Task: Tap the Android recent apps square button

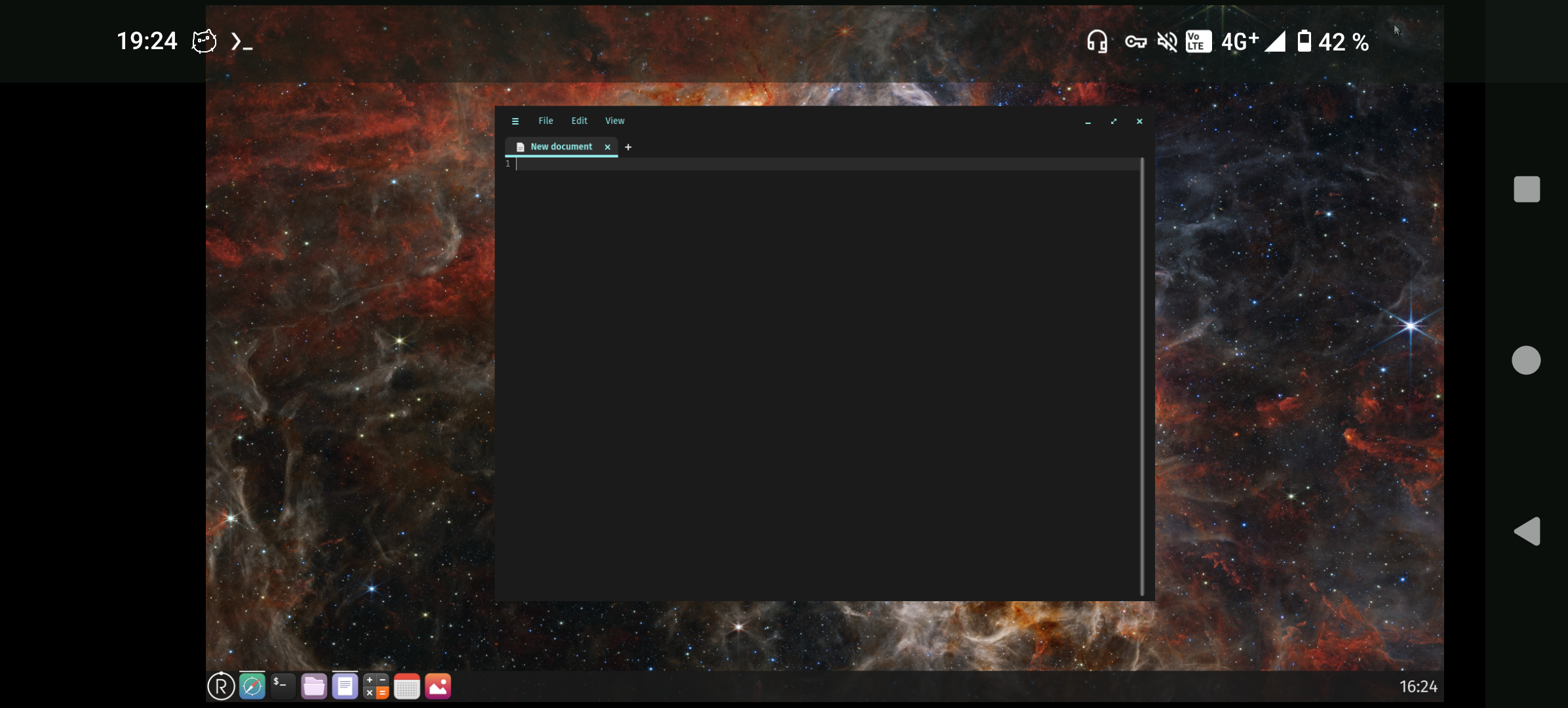Action: (1527, 189)
